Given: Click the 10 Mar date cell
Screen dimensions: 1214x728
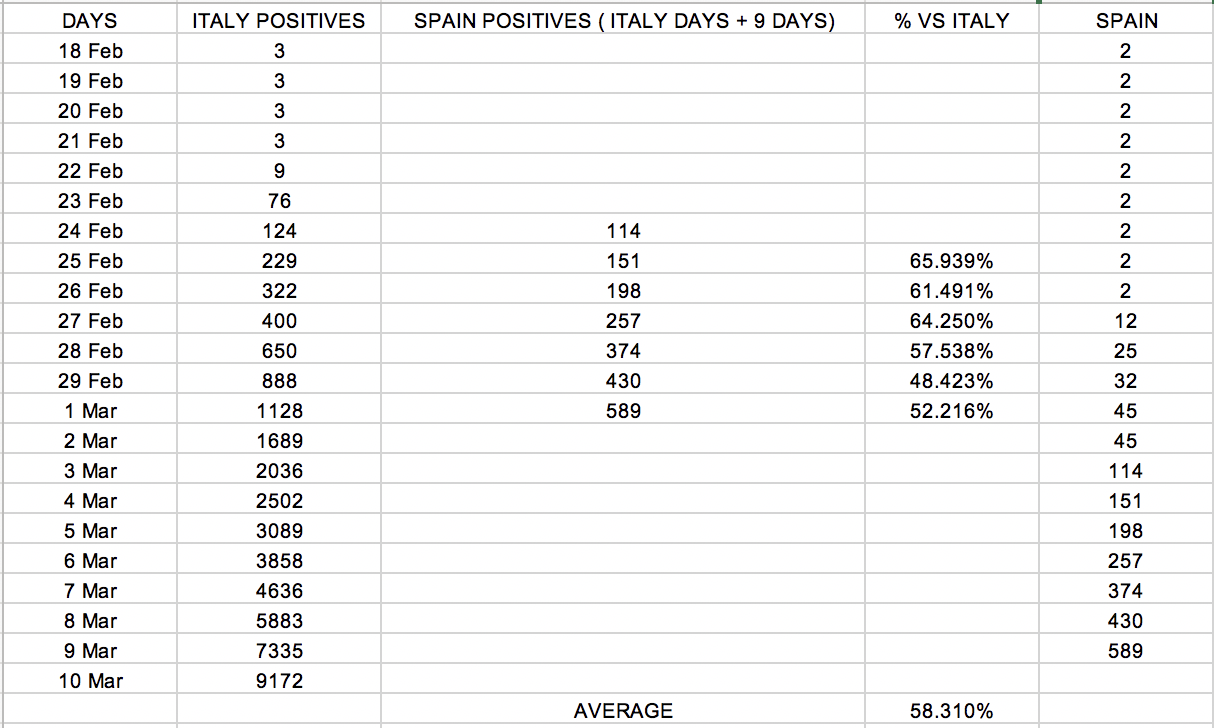Looking at the screenshot, I should tap(91, 681).
